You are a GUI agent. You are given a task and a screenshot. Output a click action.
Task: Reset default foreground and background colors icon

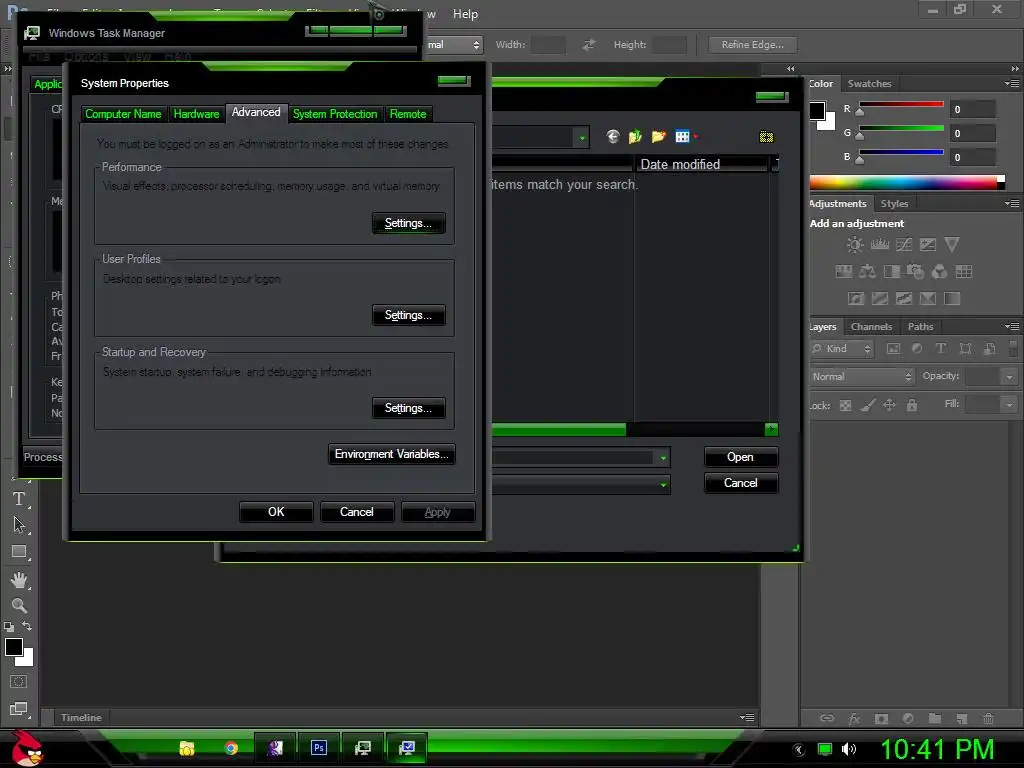(8, 627)
